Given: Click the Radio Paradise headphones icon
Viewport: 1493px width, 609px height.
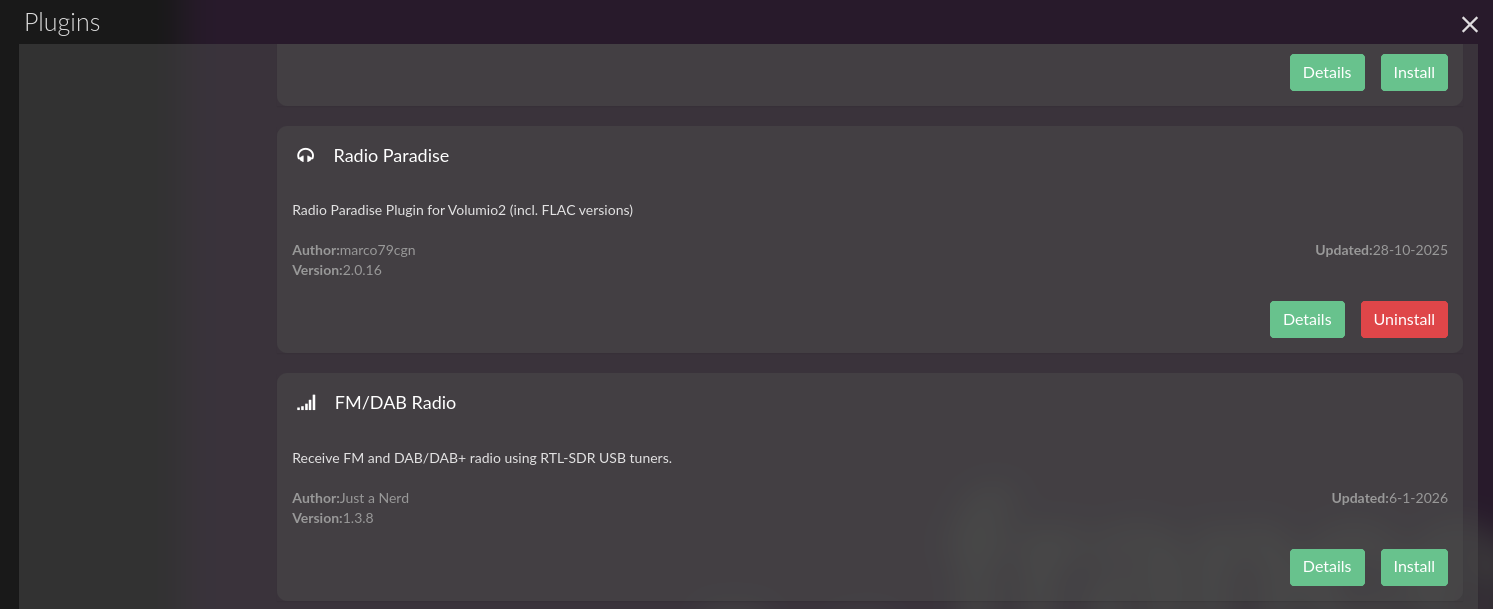Looking at the screenshot, I should pos(306,156).
